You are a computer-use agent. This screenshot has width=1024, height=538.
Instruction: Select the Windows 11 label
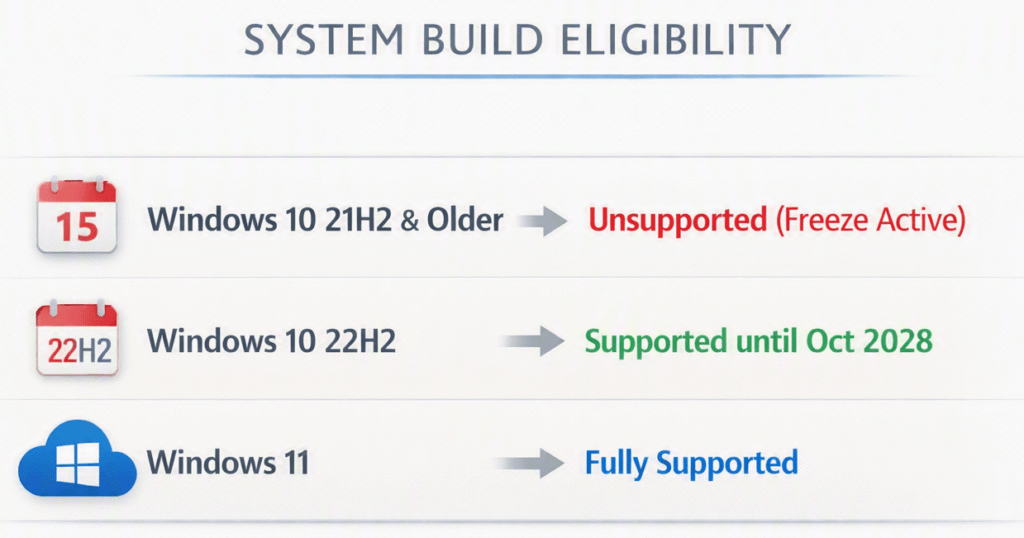coord(228,462)
